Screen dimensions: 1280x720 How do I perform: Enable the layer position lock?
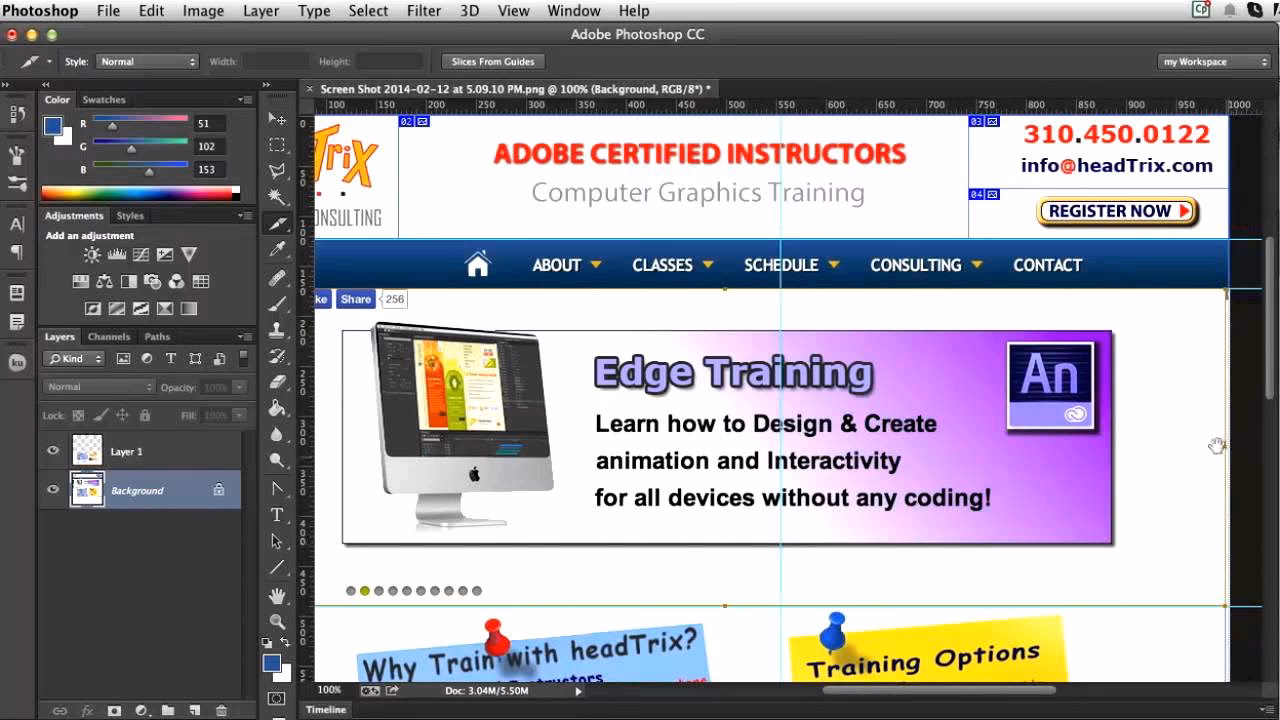122,413
